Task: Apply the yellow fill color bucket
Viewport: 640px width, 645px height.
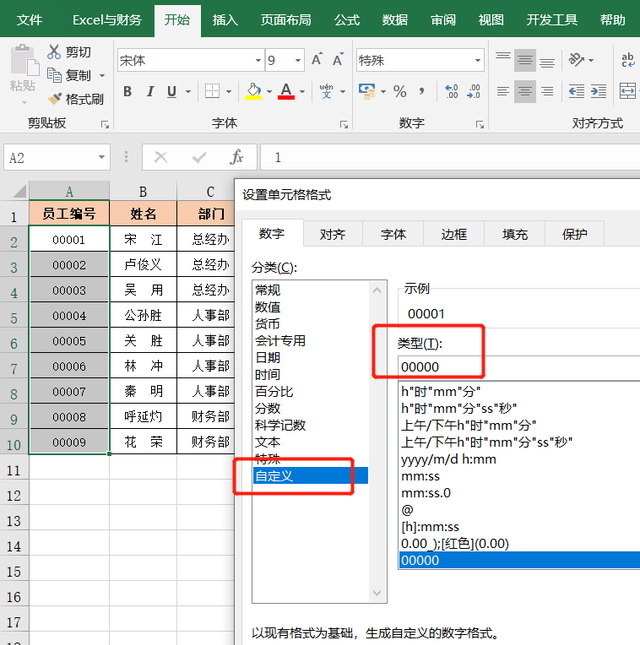Action: click(253, 91)
